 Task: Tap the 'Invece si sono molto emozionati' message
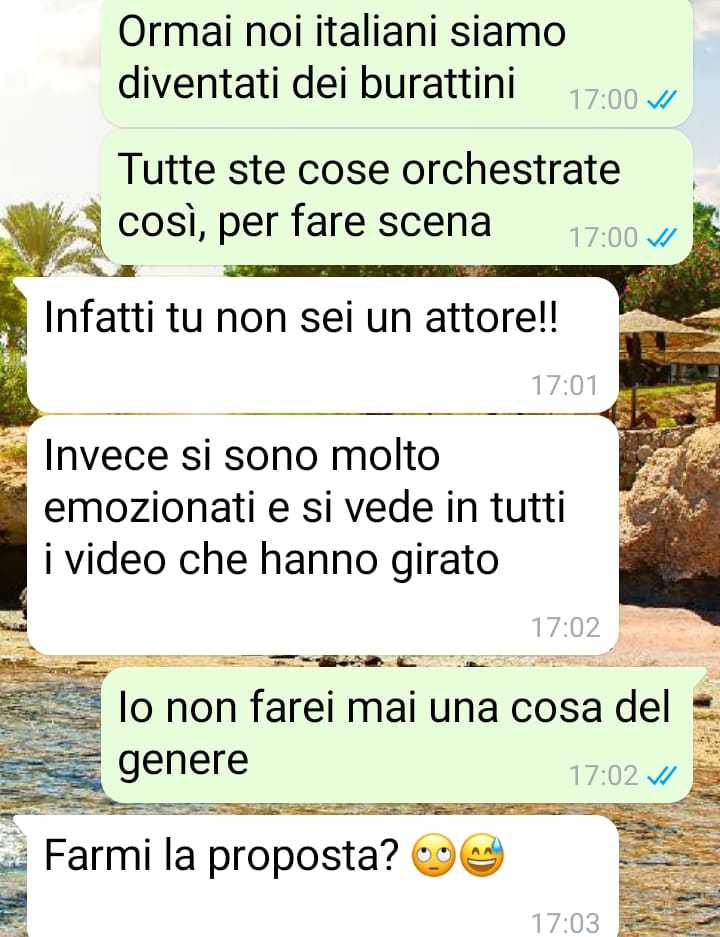[x=323, y=535]
